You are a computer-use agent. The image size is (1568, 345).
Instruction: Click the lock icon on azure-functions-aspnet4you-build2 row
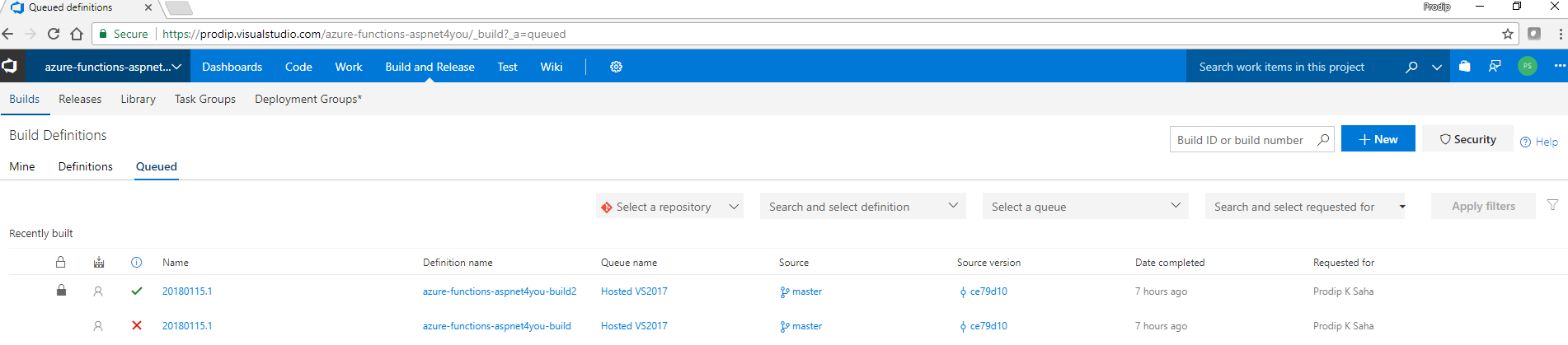pyautogui.click(x=61, y=290)
